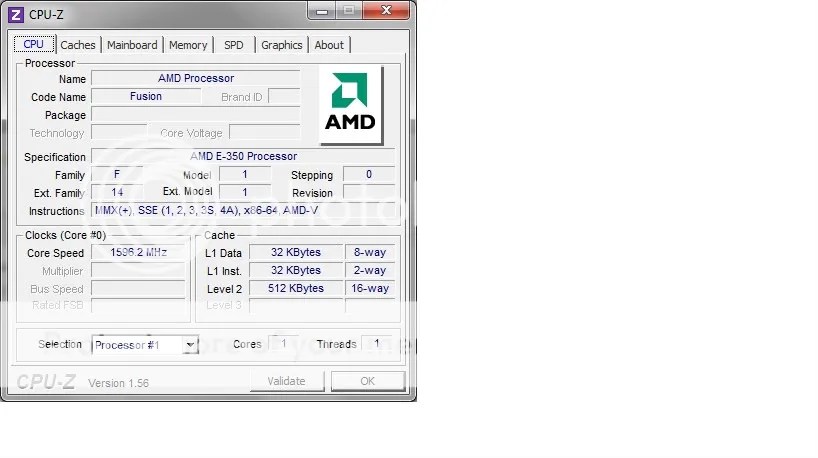This screenshot has height=458, width=818.
Task: Click the Stepping value 0
Action: coord(369,174)
